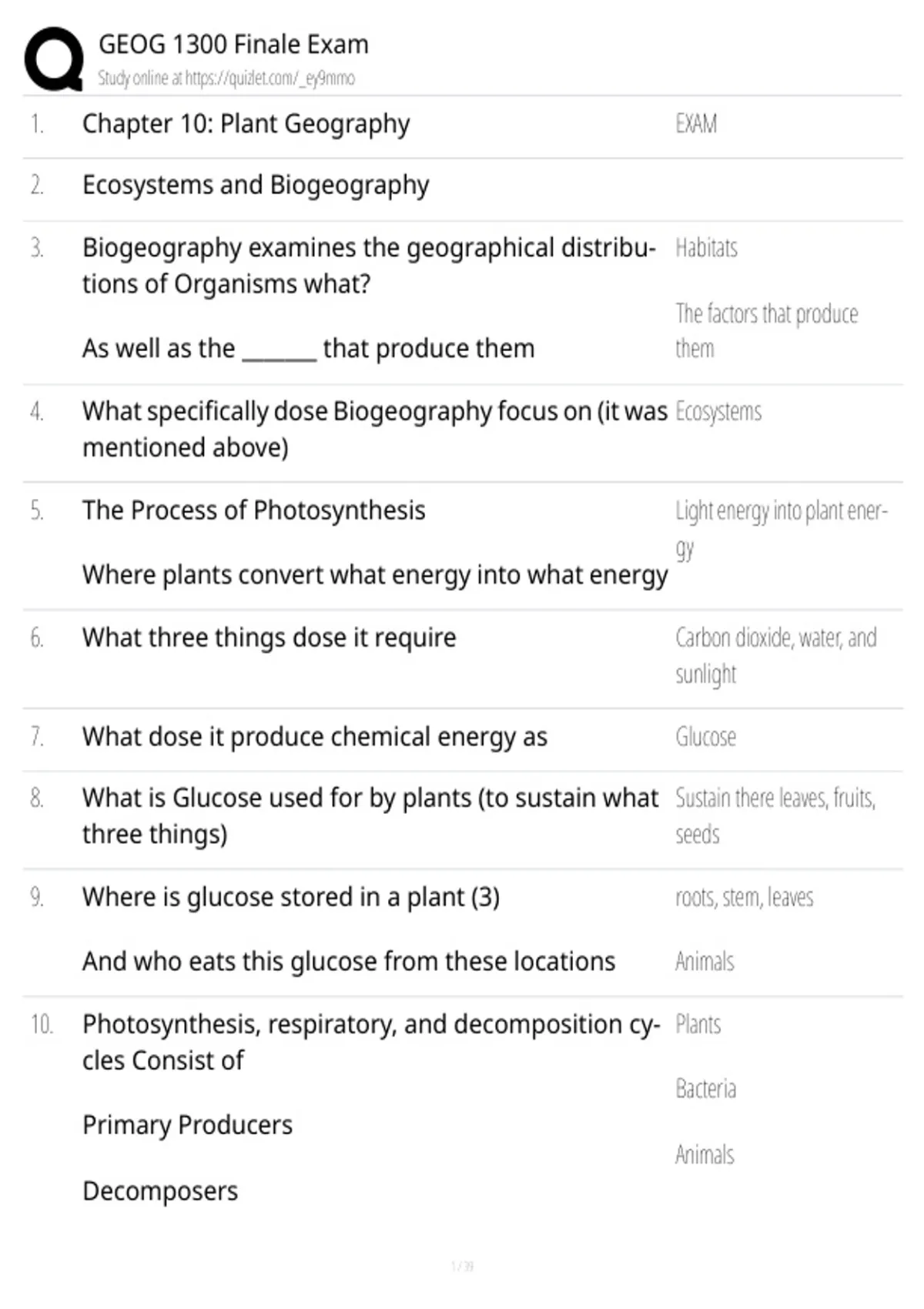Select the Primary Producers term

coord(187,1125)
